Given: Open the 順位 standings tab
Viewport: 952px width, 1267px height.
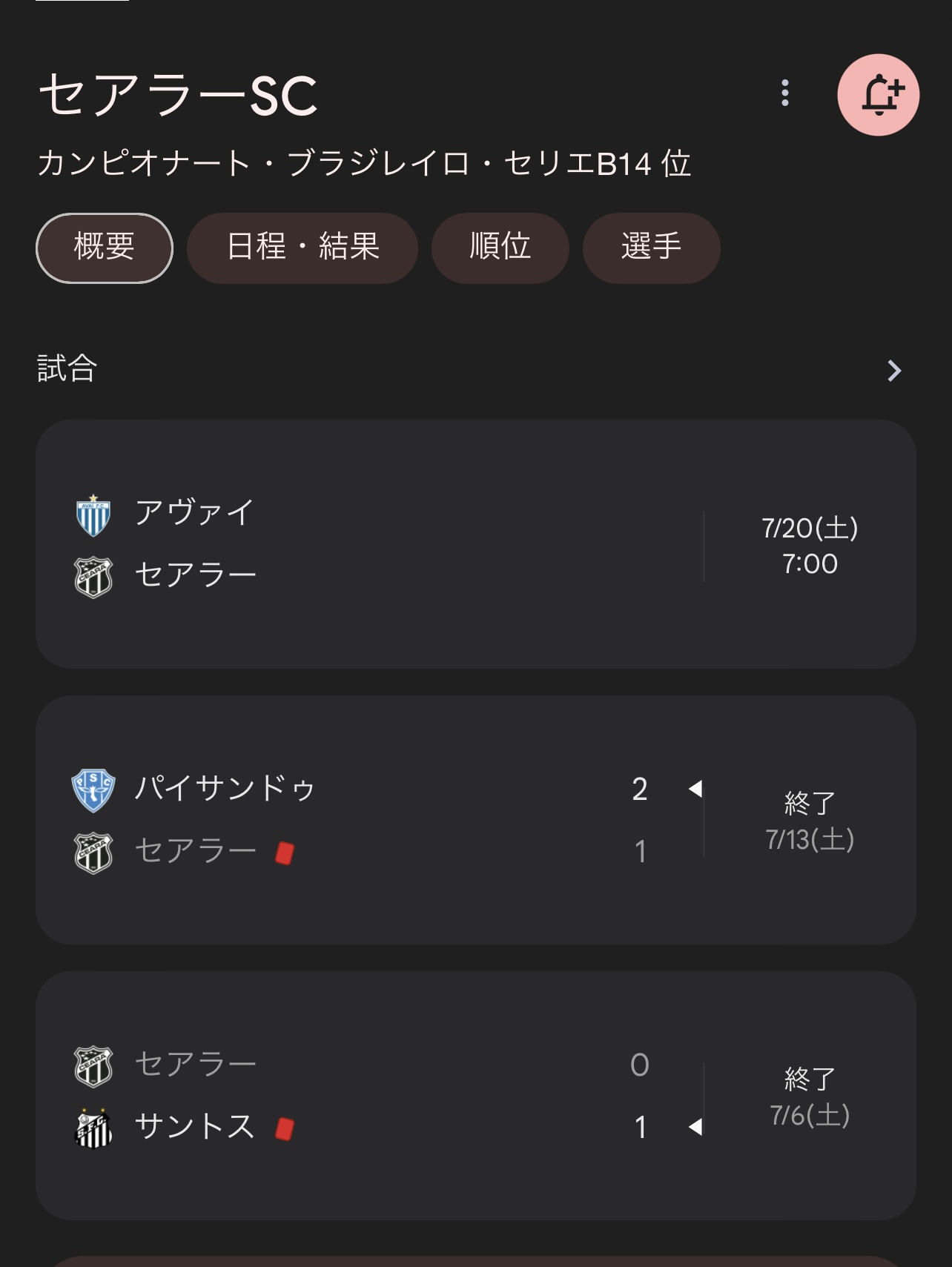Looking at the screenshot, I should click(x=500, y=248).
